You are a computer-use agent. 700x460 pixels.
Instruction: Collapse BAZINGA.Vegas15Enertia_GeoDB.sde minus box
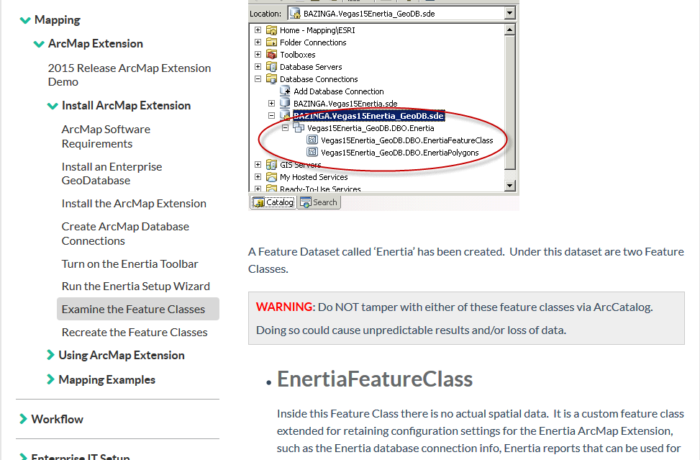(271, 116)
